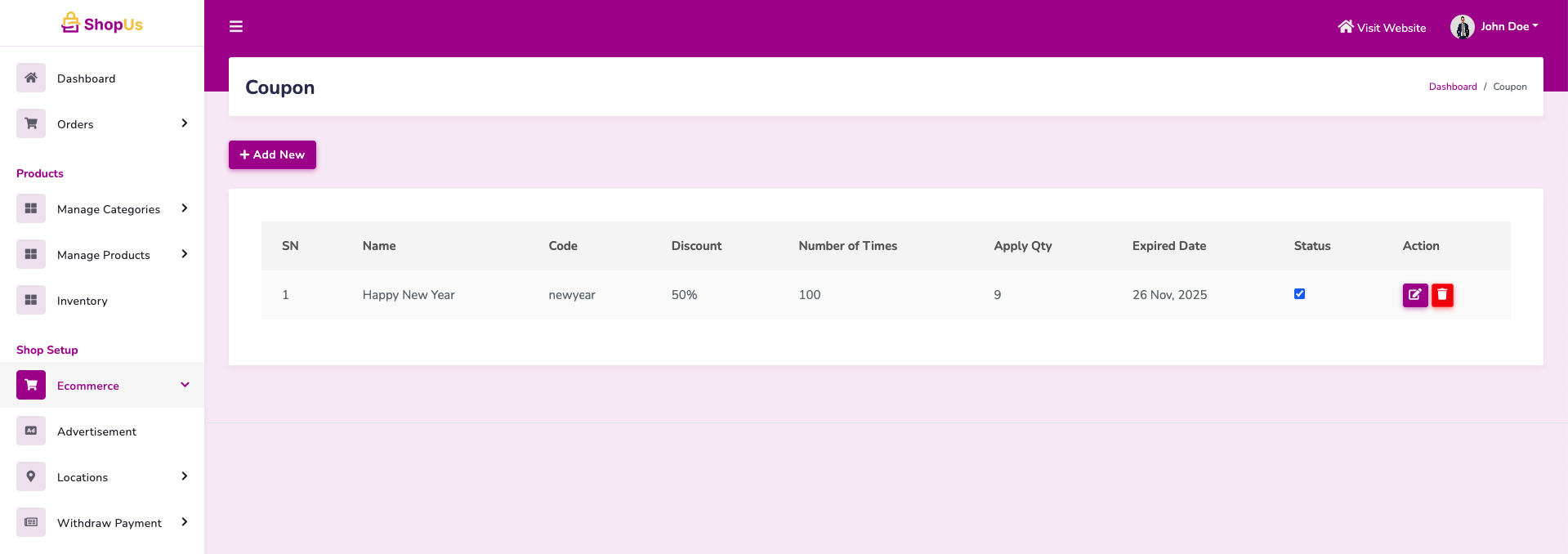Click the Locations pin icon
This screenshot has height=554, width=1568.
[x=31, y=477]
